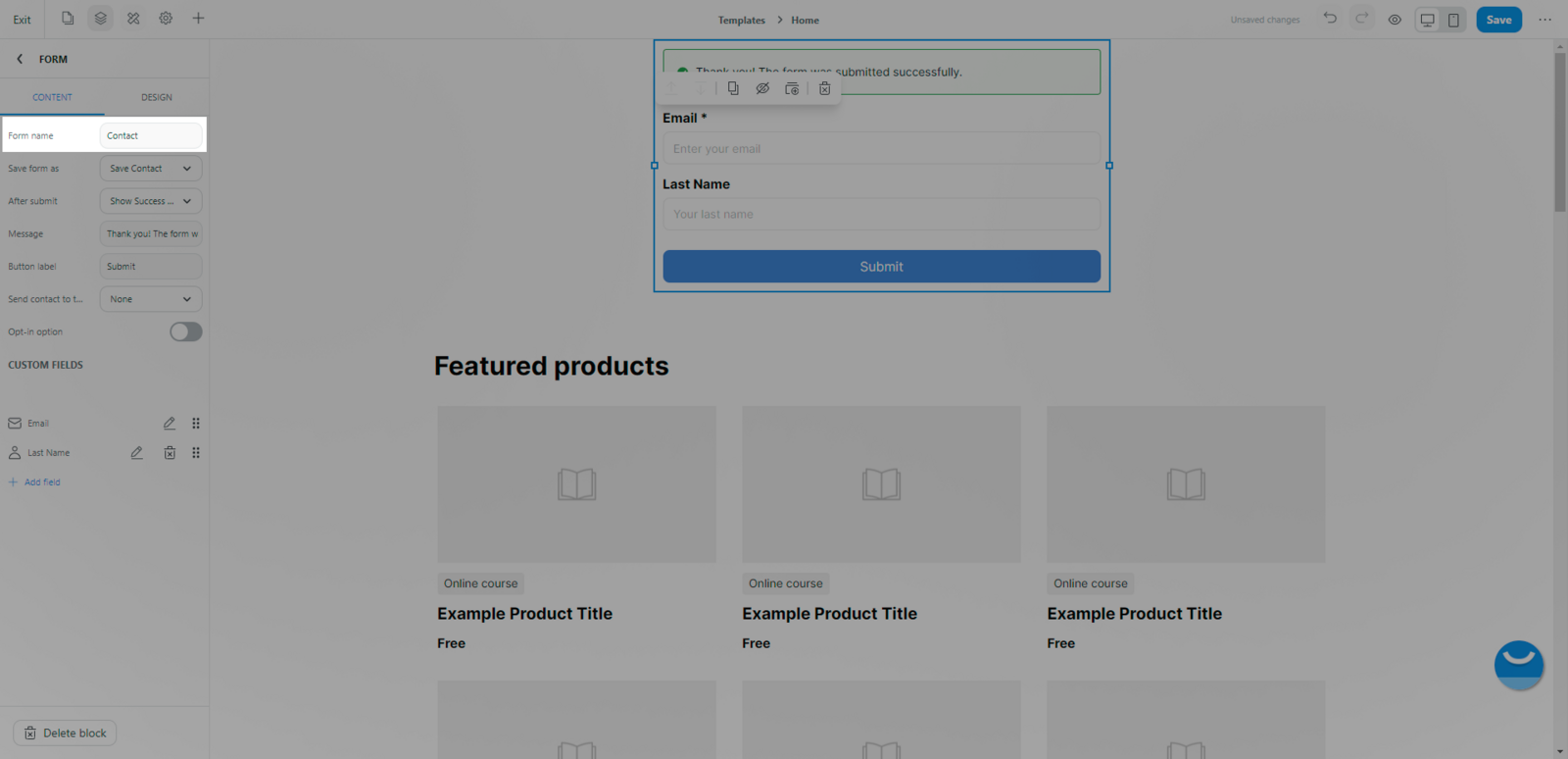Duplicate the form block using copy icon

click(x=733, y=88)
